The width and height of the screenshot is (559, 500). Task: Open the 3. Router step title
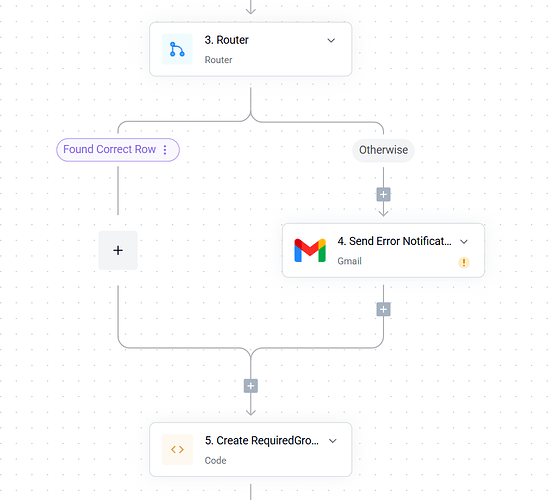226,40
